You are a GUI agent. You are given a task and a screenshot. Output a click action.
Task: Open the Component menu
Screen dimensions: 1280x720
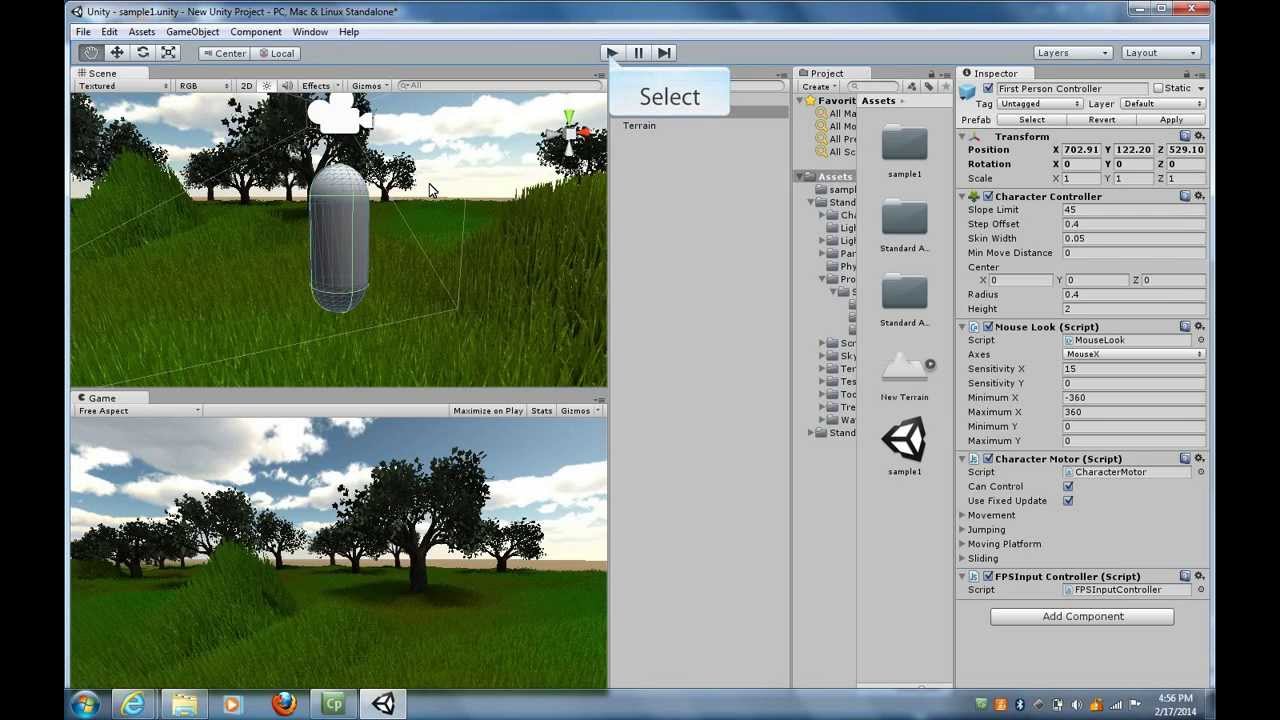click(256, 32)
